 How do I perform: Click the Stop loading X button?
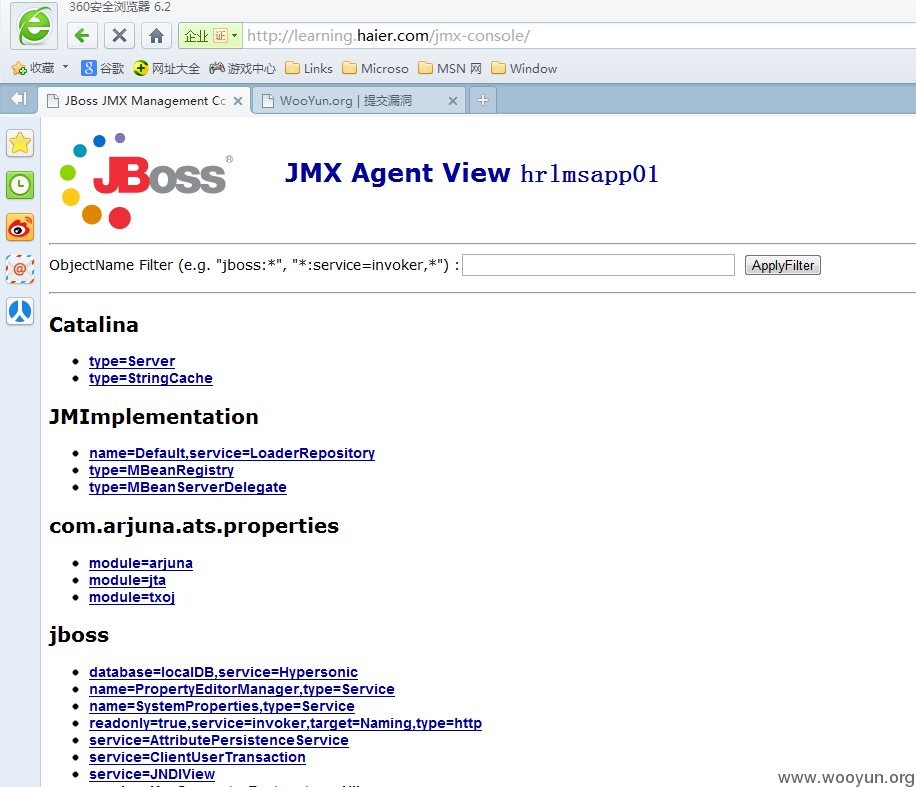(119, 36)
